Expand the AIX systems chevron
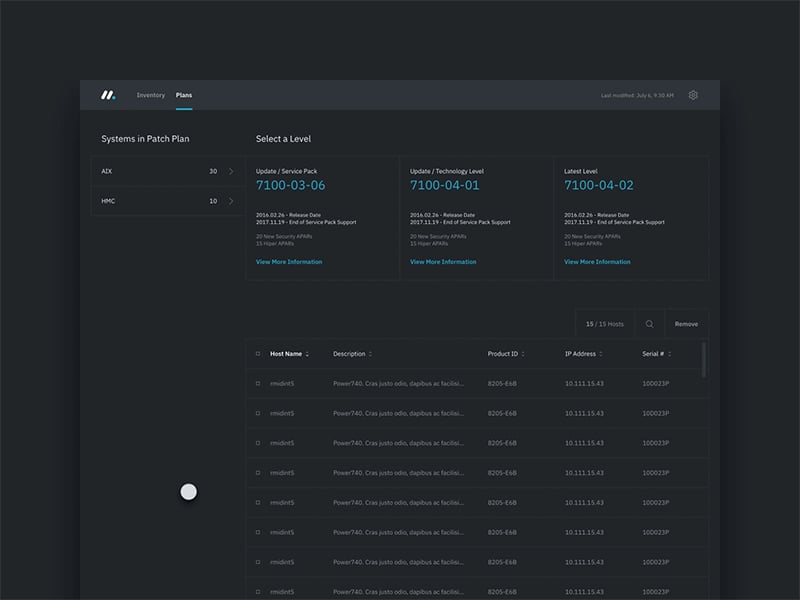This screenshot has height=600, width=800. coord(231,171)
